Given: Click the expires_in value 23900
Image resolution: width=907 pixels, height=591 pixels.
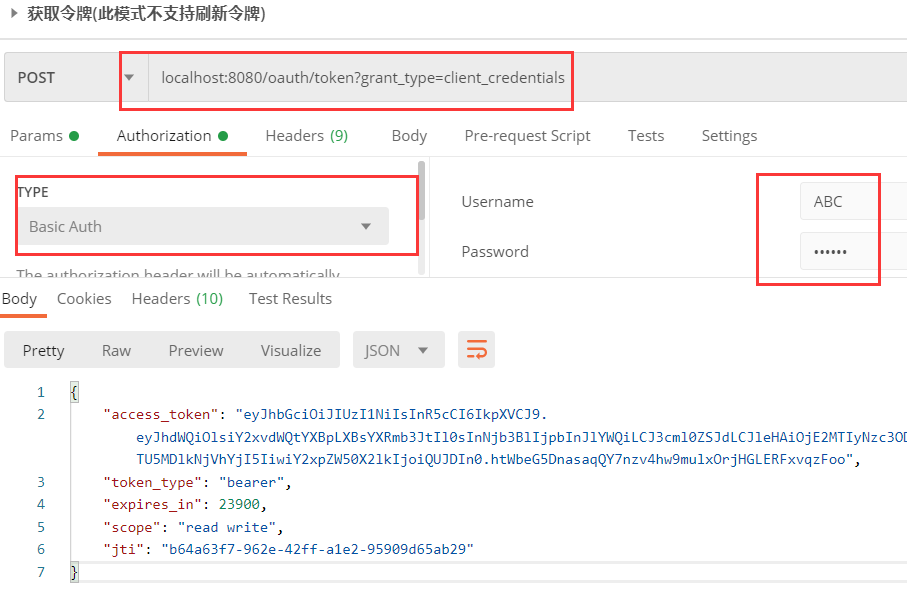Looking at the screenshot, I should coord(239,504).
